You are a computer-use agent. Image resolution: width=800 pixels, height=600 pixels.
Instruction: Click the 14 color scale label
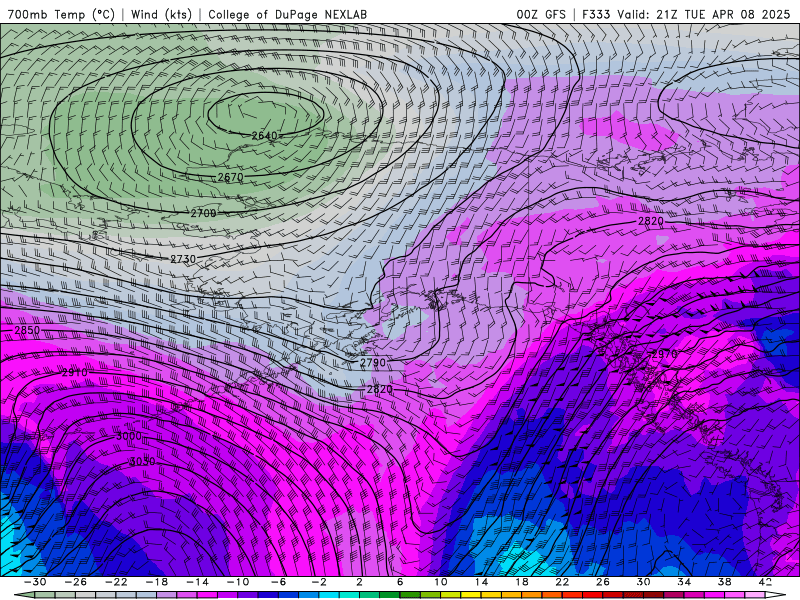click(481, 582)
